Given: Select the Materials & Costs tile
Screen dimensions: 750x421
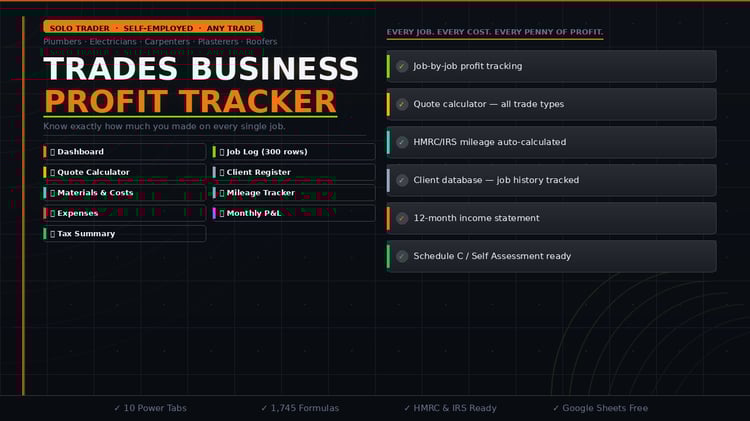Looking at the screenshot, I should (x=124, y=193).
